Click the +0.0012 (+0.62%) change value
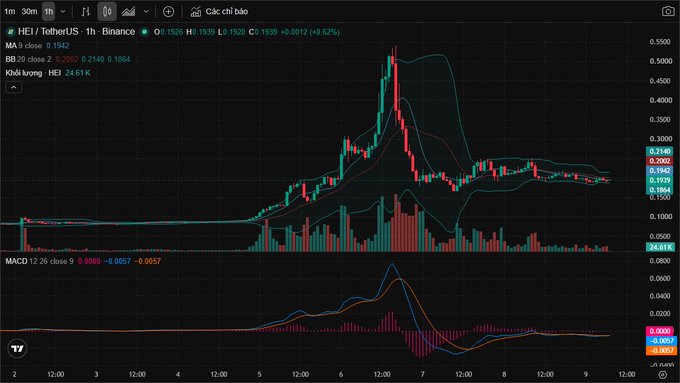This screenshot has height=383, width=680. [310, 32]
